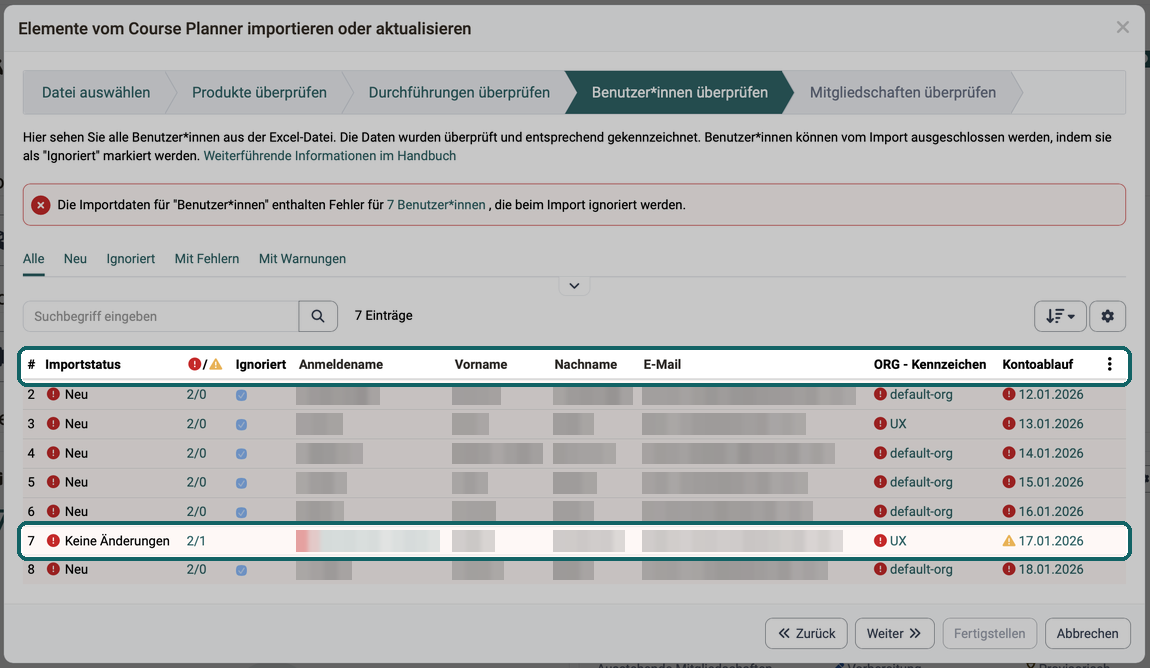Go to Datei auswählen wizard step
Image resolution: width=1150 pixels, height=668 pixels.
[96, 92]
